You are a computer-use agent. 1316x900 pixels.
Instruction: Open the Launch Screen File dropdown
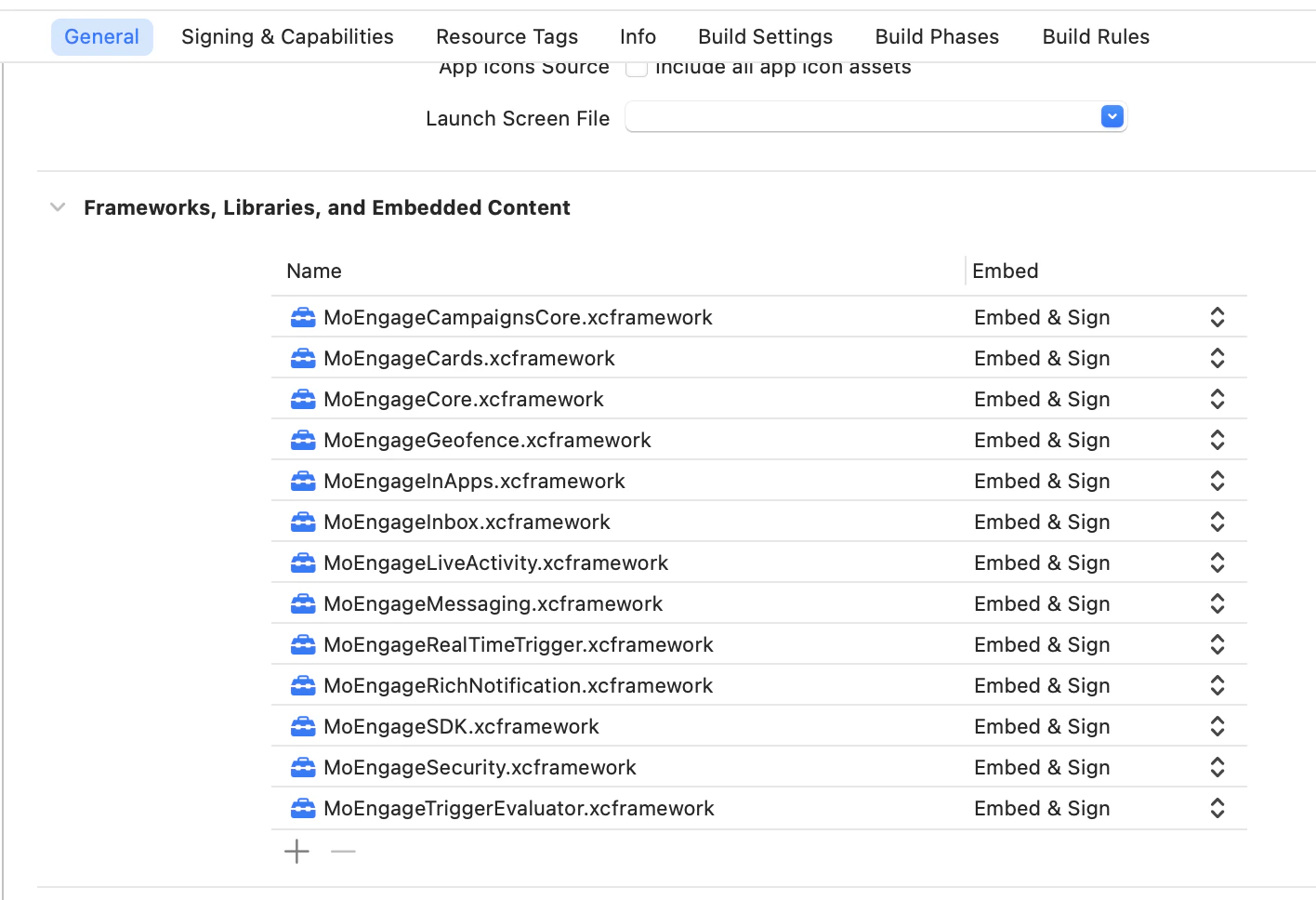click(x=1112, y=116)
